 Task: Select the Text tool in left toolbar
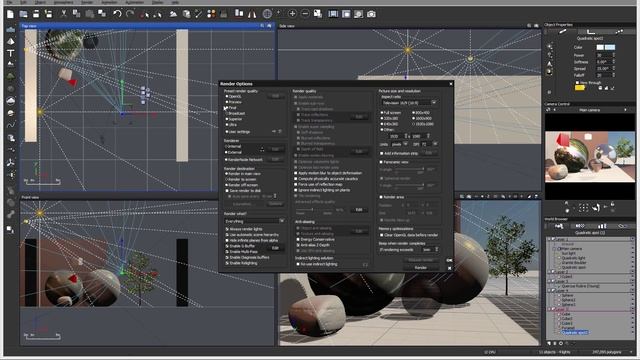click(x=11, y=53)
